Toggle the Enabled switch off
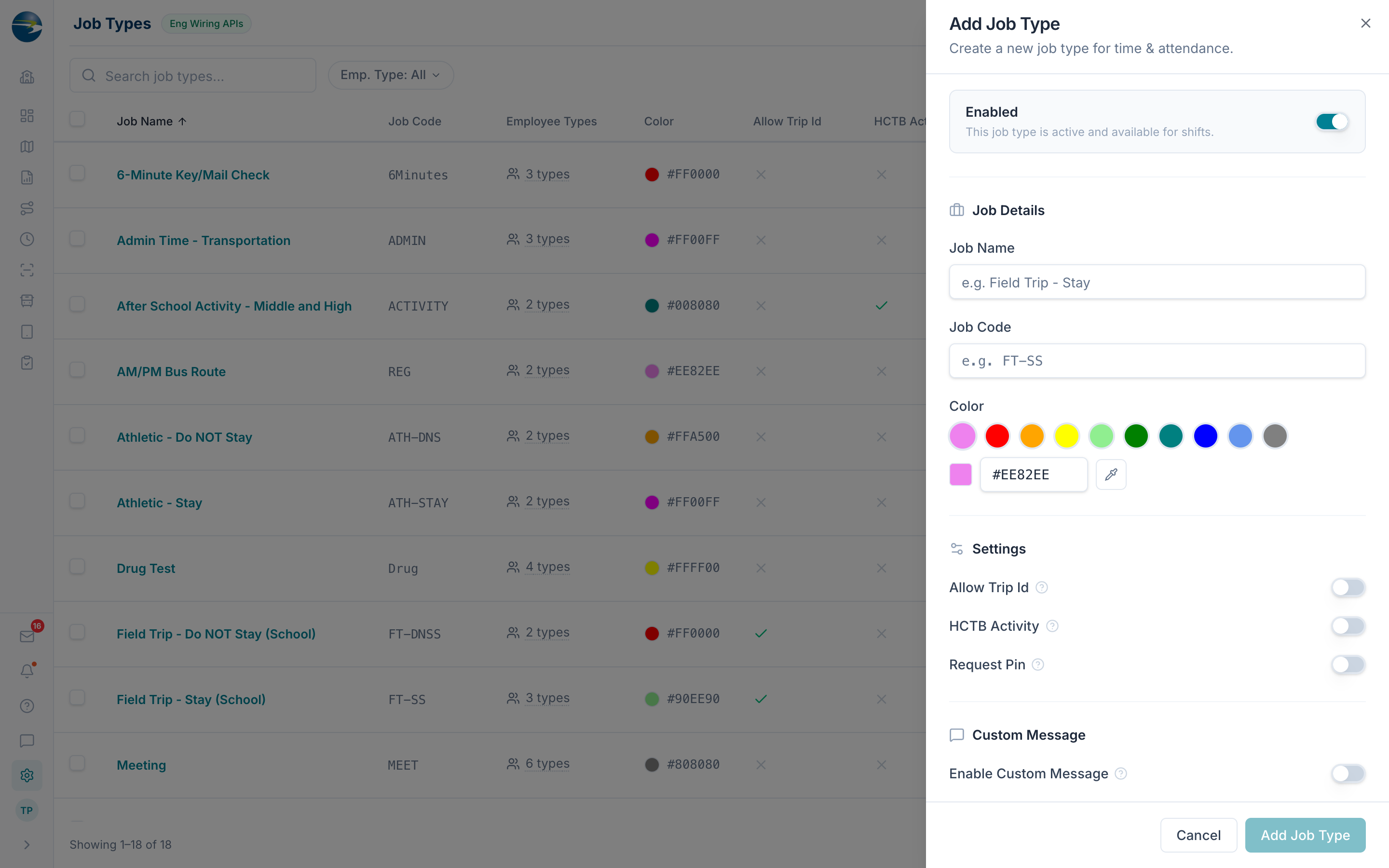1389x868 pixels. tap(1332, 122)
